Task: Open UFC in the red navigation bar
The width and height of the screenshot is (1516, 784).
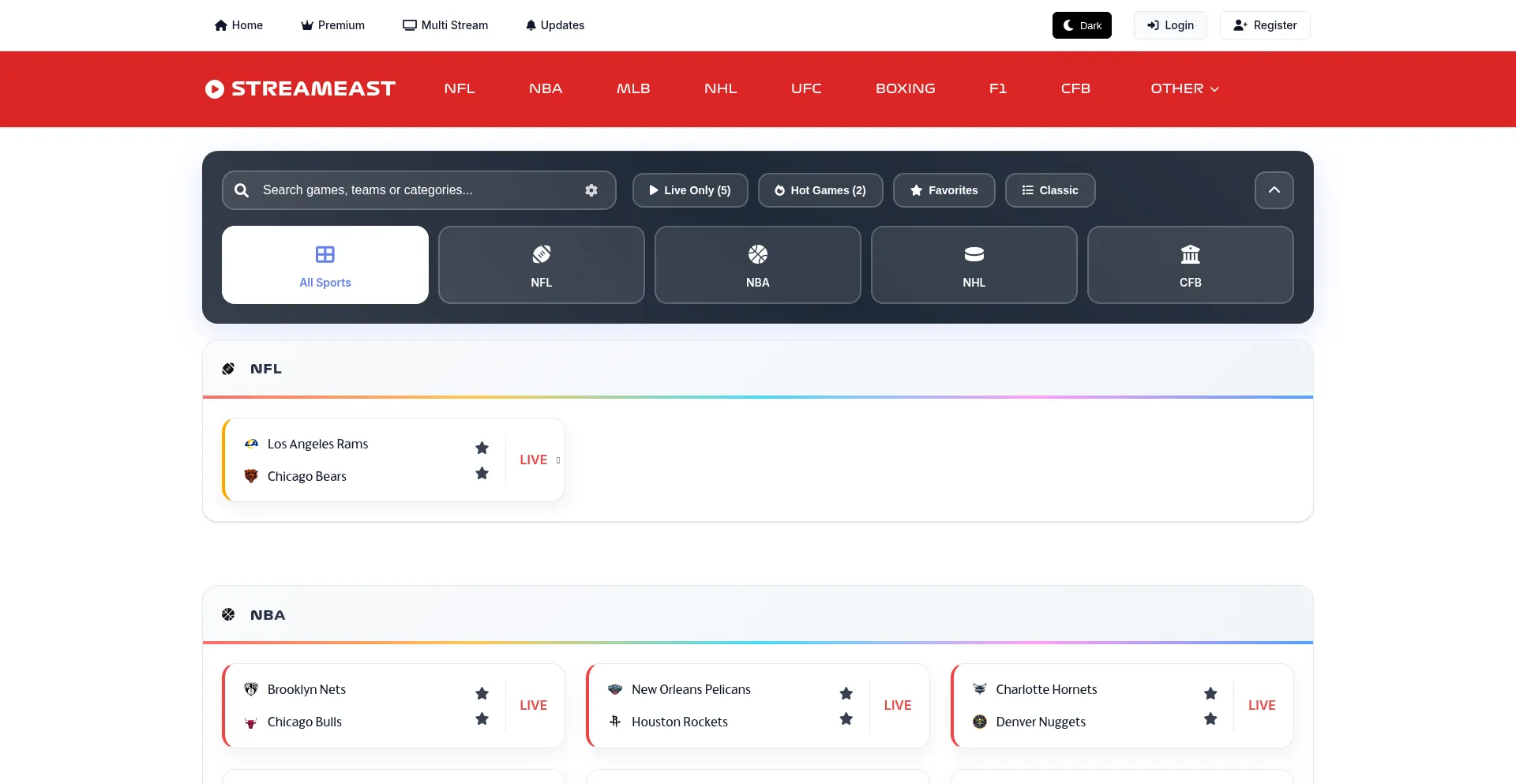Action: click(806, 89)
